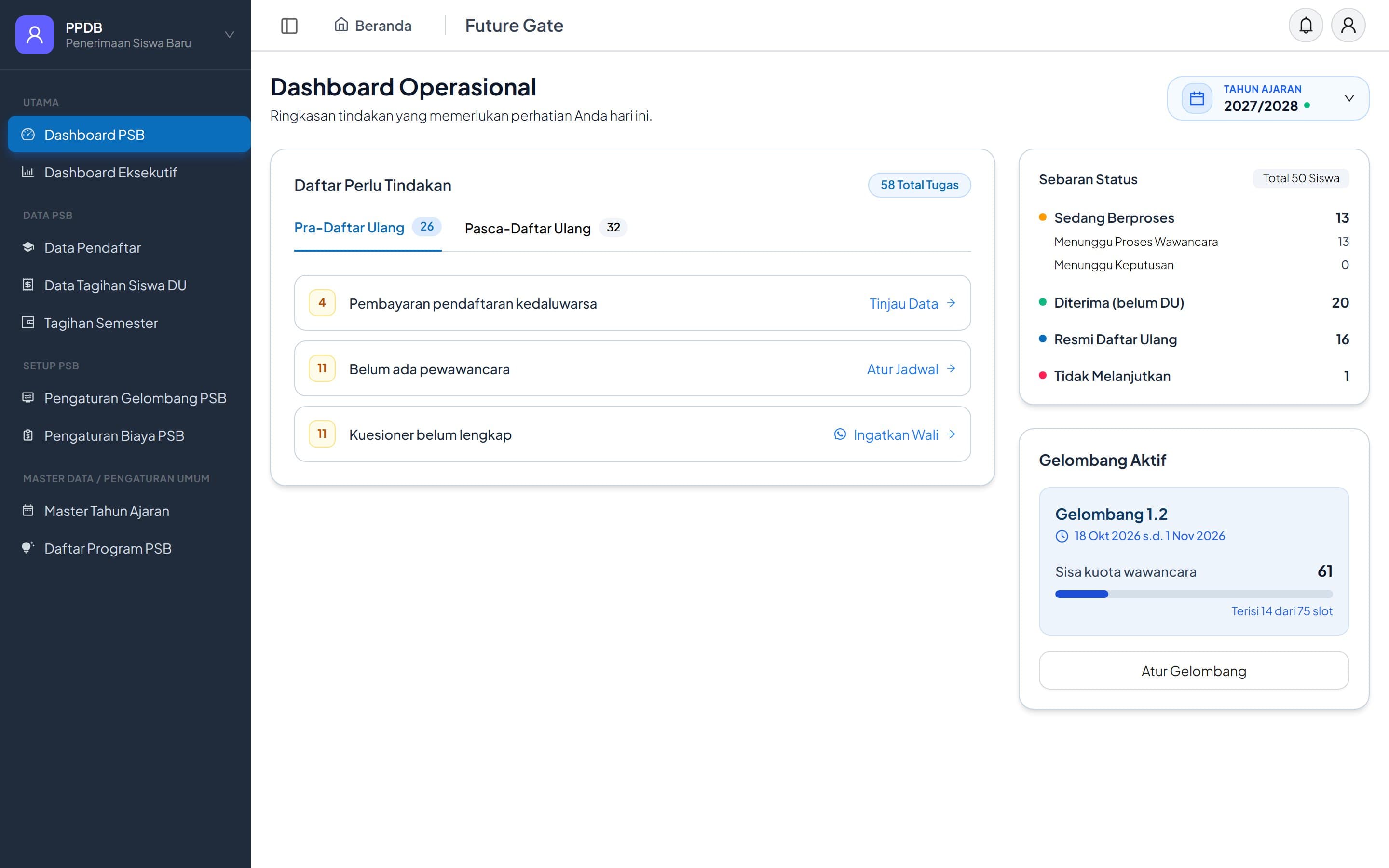Open the user profile avatar icon
The height and width of the screenshot is (868, 1389).
pyautogui.click(x=1348, y=25)
